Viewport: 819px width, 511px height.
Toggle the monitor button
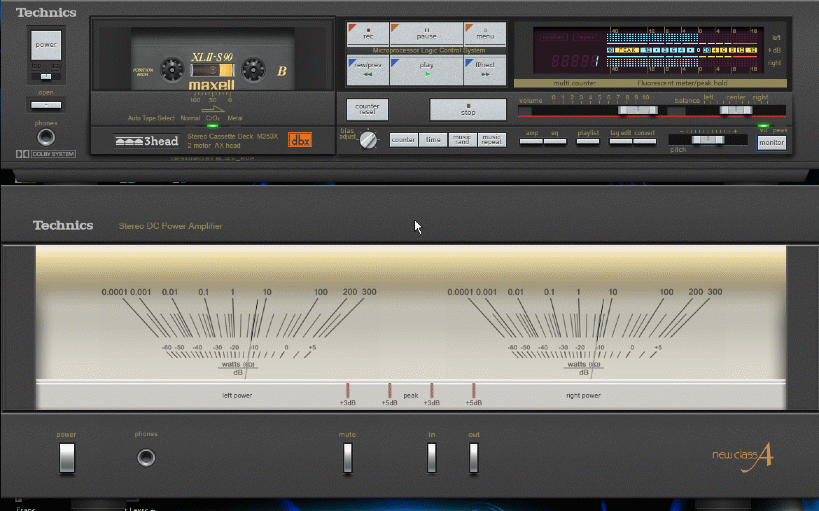tap(771, 143)
